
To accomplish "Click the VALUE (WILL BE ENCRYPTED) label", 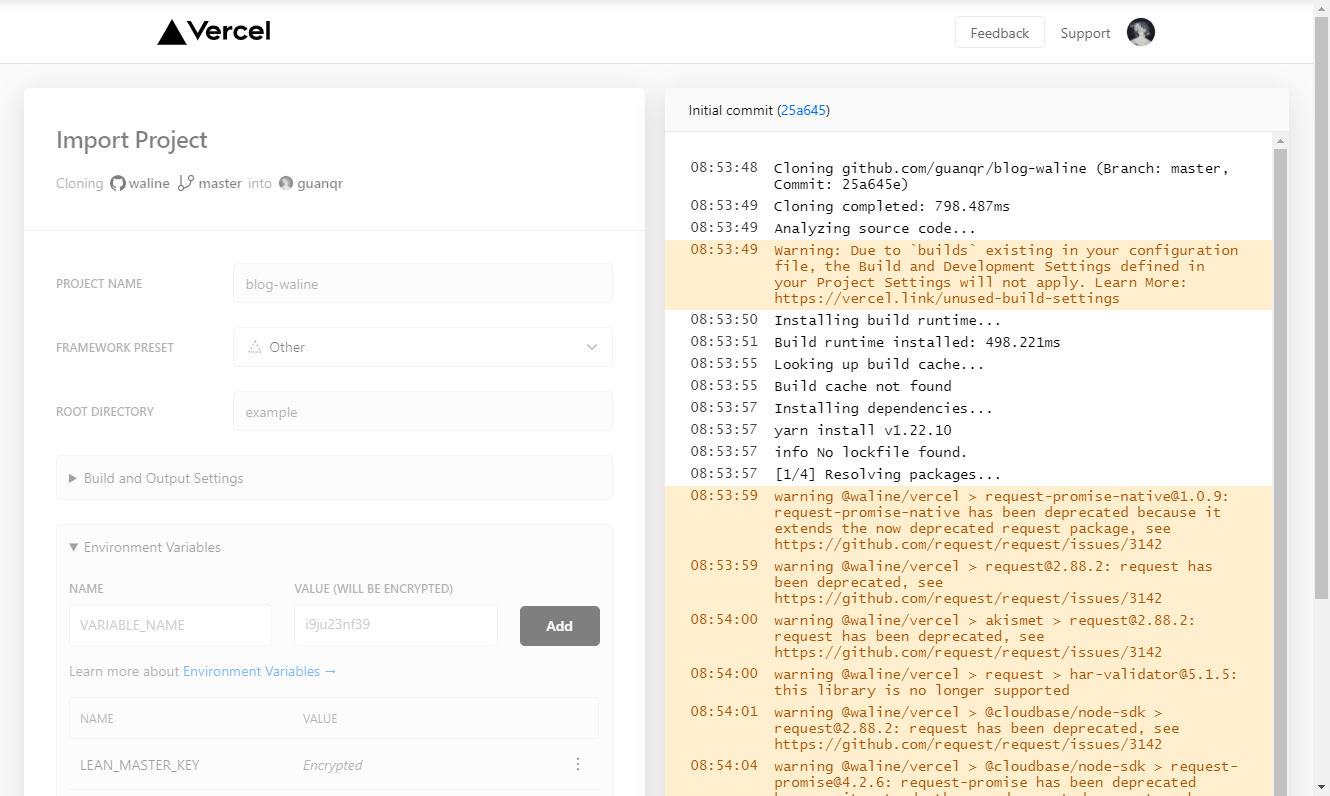I will pos(374,589).
